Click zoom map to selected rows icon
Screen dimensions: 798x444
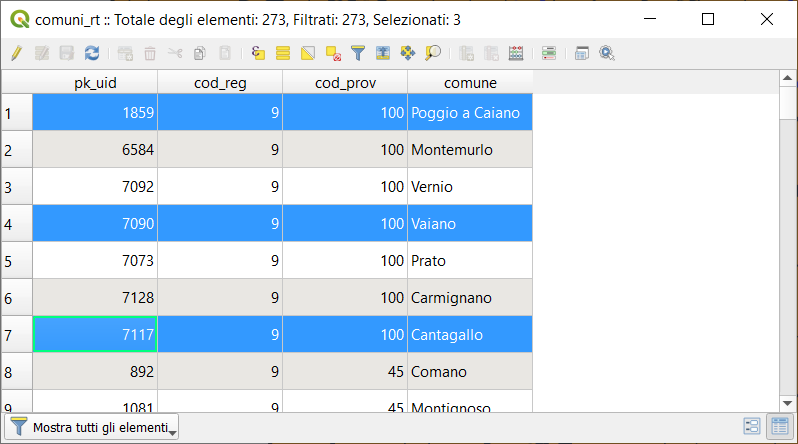pos(433,53)
